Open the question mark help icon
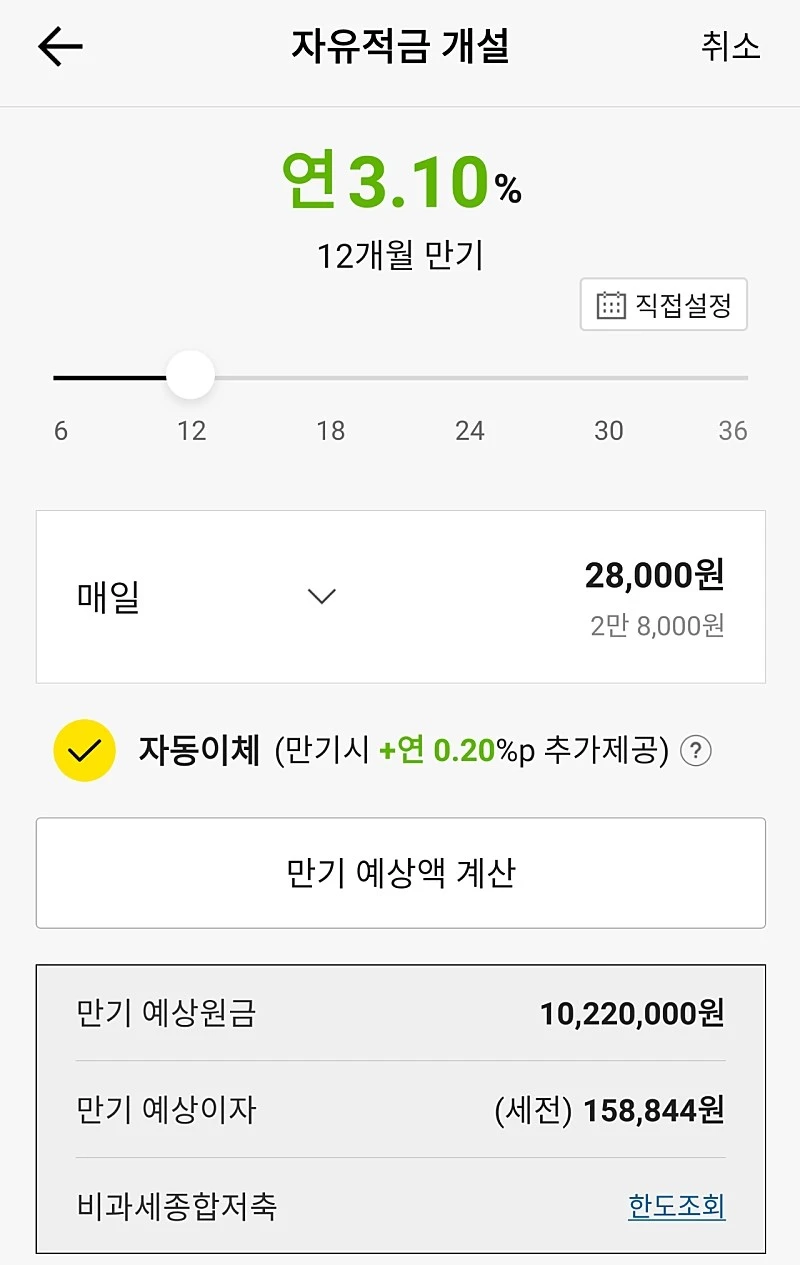This screenshot has height=1265, width=800. point(695,751)
